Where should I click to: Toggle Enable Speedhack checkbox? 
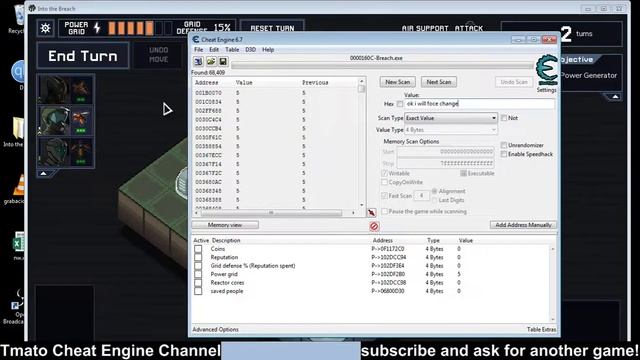click(x=504, y=154)
